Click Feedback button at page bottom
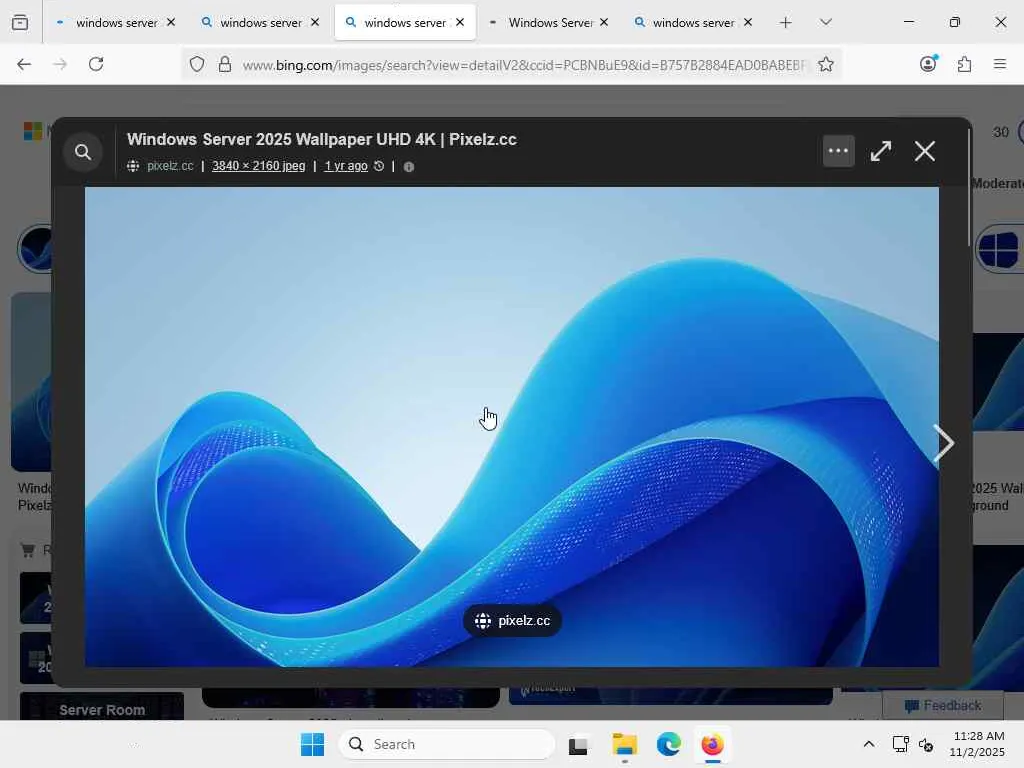 click(943, 705)
